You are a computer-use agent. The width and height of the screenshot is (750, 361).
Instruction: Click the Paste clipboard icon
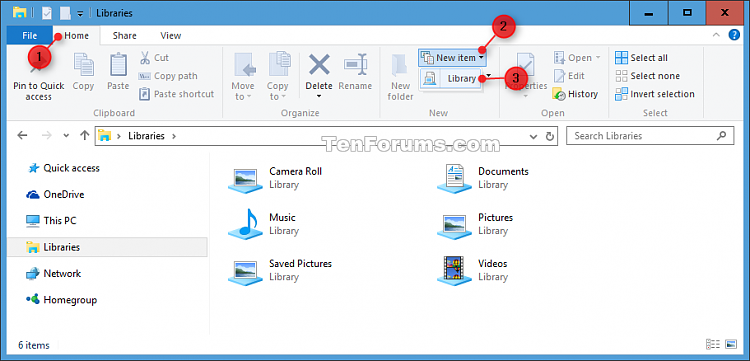coord(118,65)
